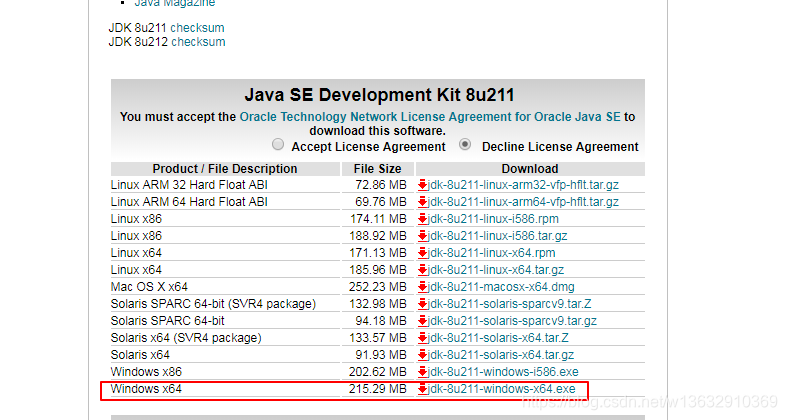Click download arrow icon for windows-i586.exe
Screen dimensions: 787x420
[x=423, y=372]
